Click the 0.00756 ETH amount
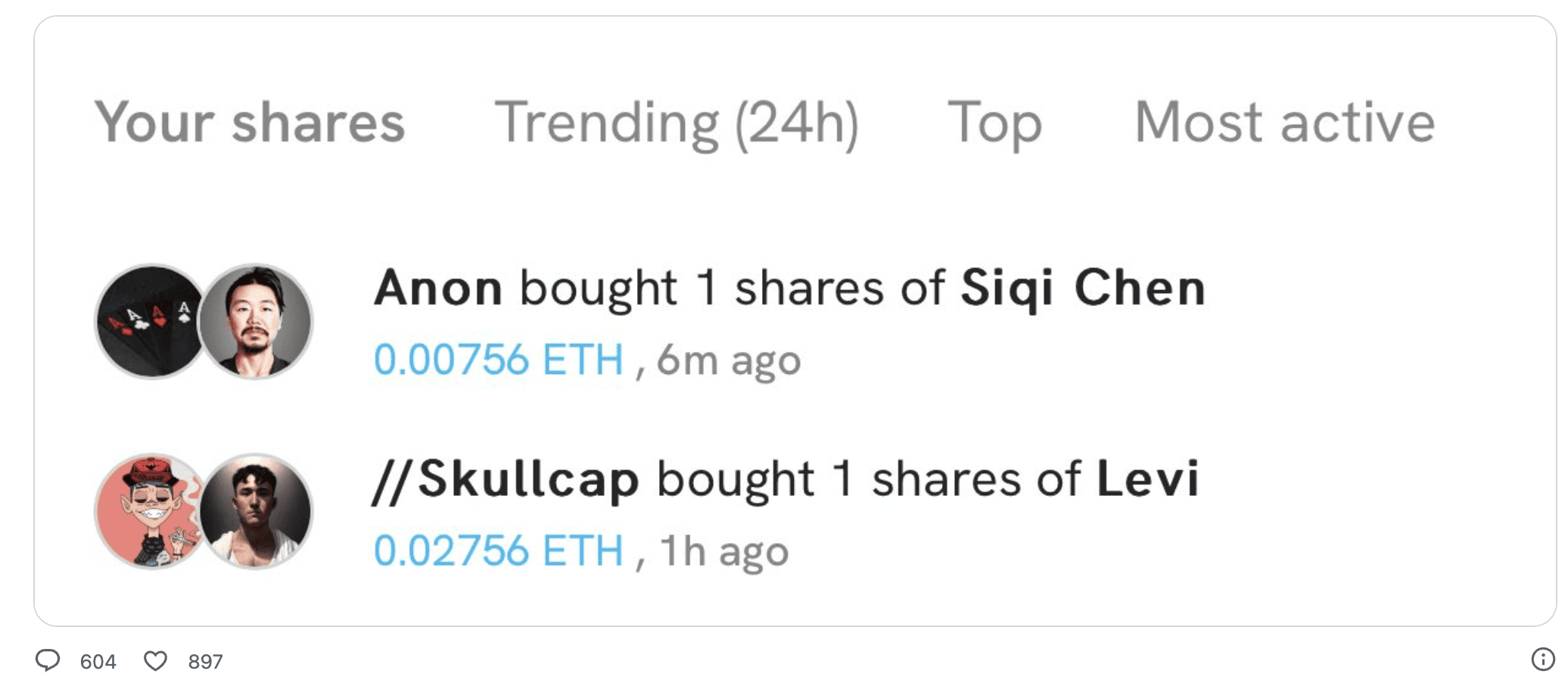The height and width of the screenshot is (680, 1568). coord(499,360)
